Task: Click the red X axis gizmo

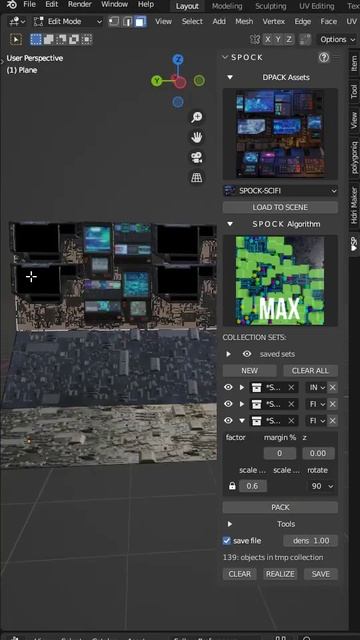Action: [x=179, y=82]
